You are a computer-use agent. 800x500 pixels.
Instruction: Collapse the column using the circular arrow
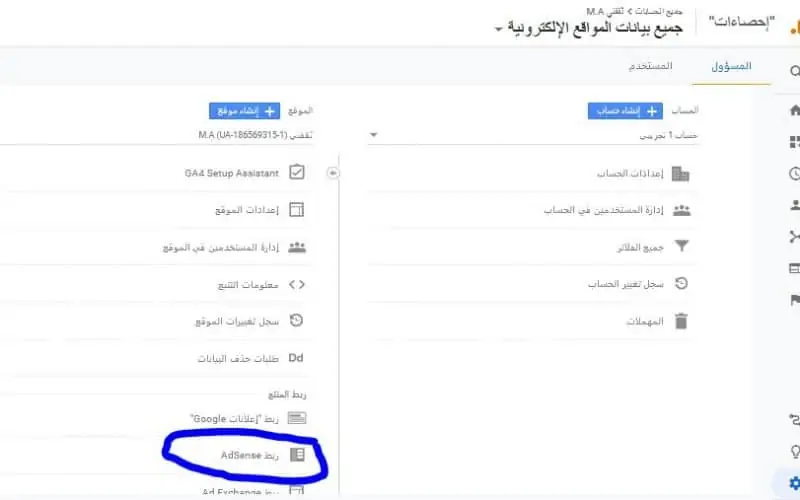pyautogui.click(x=333, y=173)
